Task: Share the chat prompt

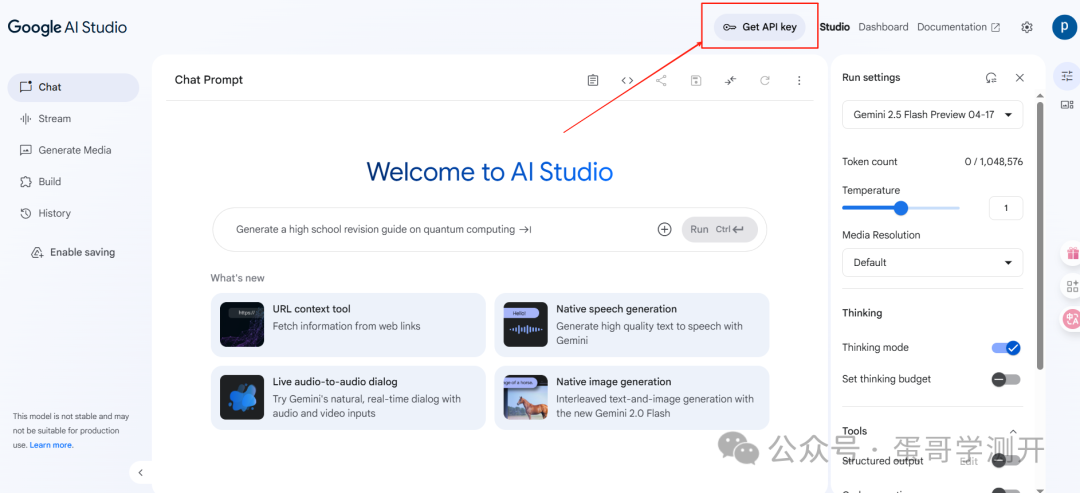Action: click(661, 81)
